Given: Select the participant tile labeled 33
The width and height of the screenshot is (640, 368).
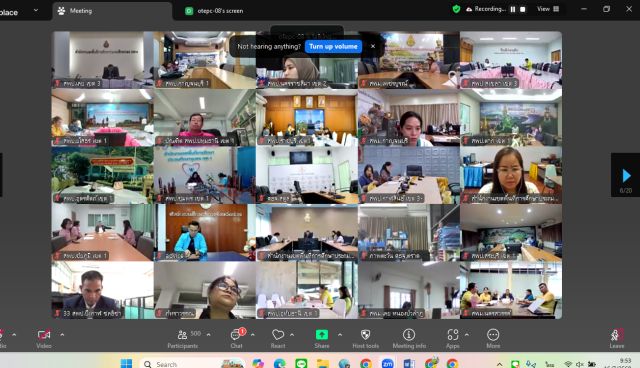Looking at the screenshot, I should tap(102, 290).
